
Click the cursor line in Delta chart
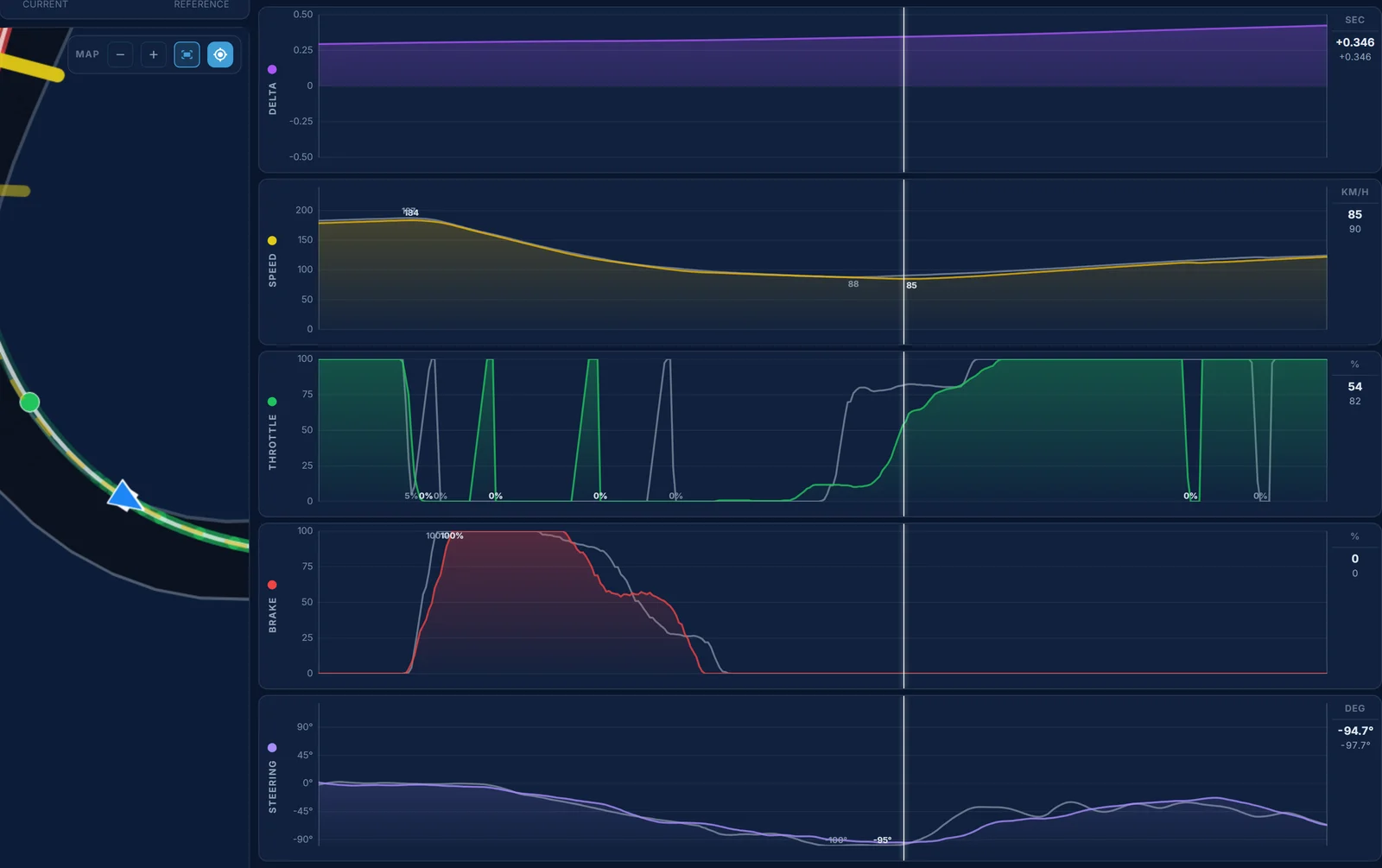(904, 90)
